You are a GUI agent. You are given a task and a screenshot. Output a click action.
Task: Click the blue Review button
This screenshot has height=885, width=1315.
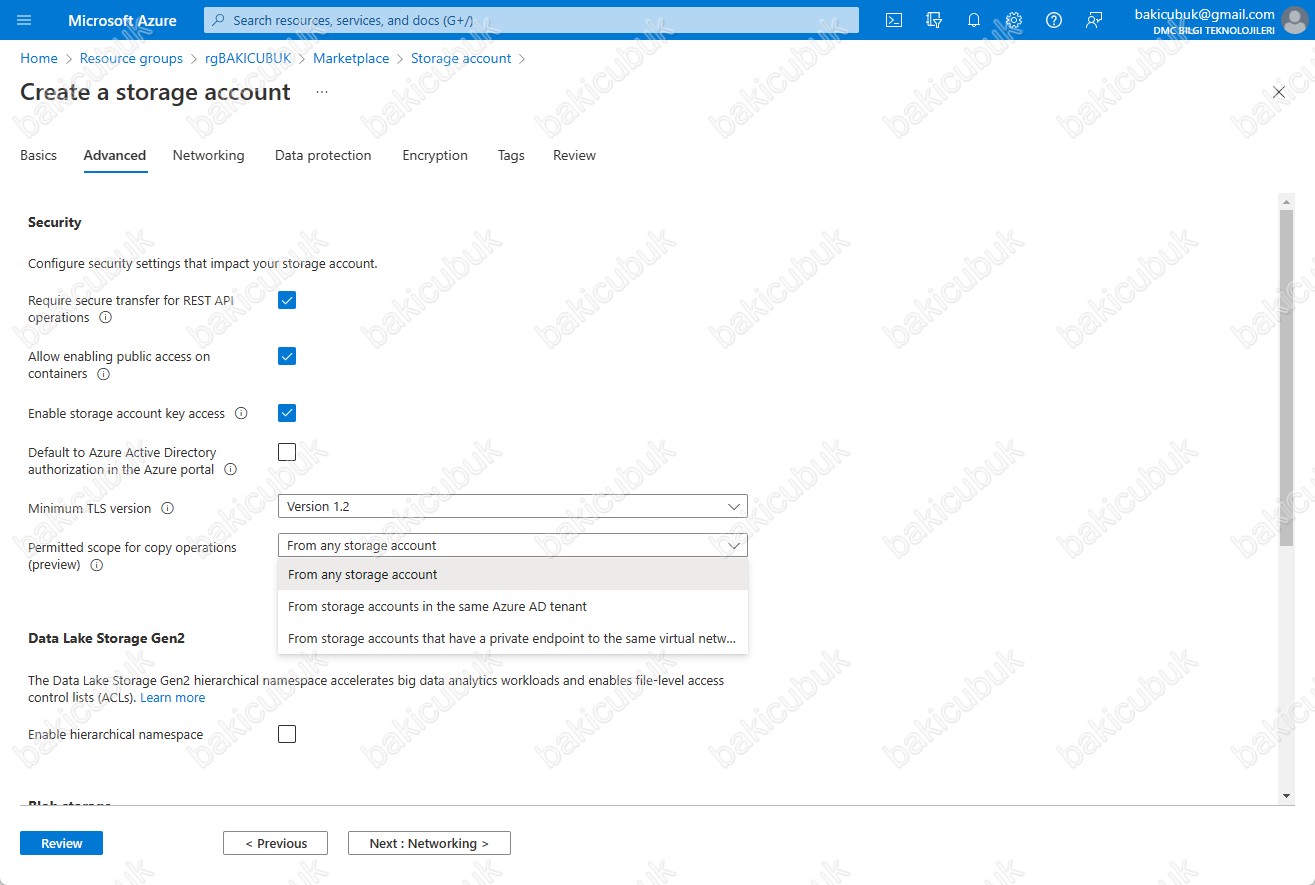click(61, 843)
